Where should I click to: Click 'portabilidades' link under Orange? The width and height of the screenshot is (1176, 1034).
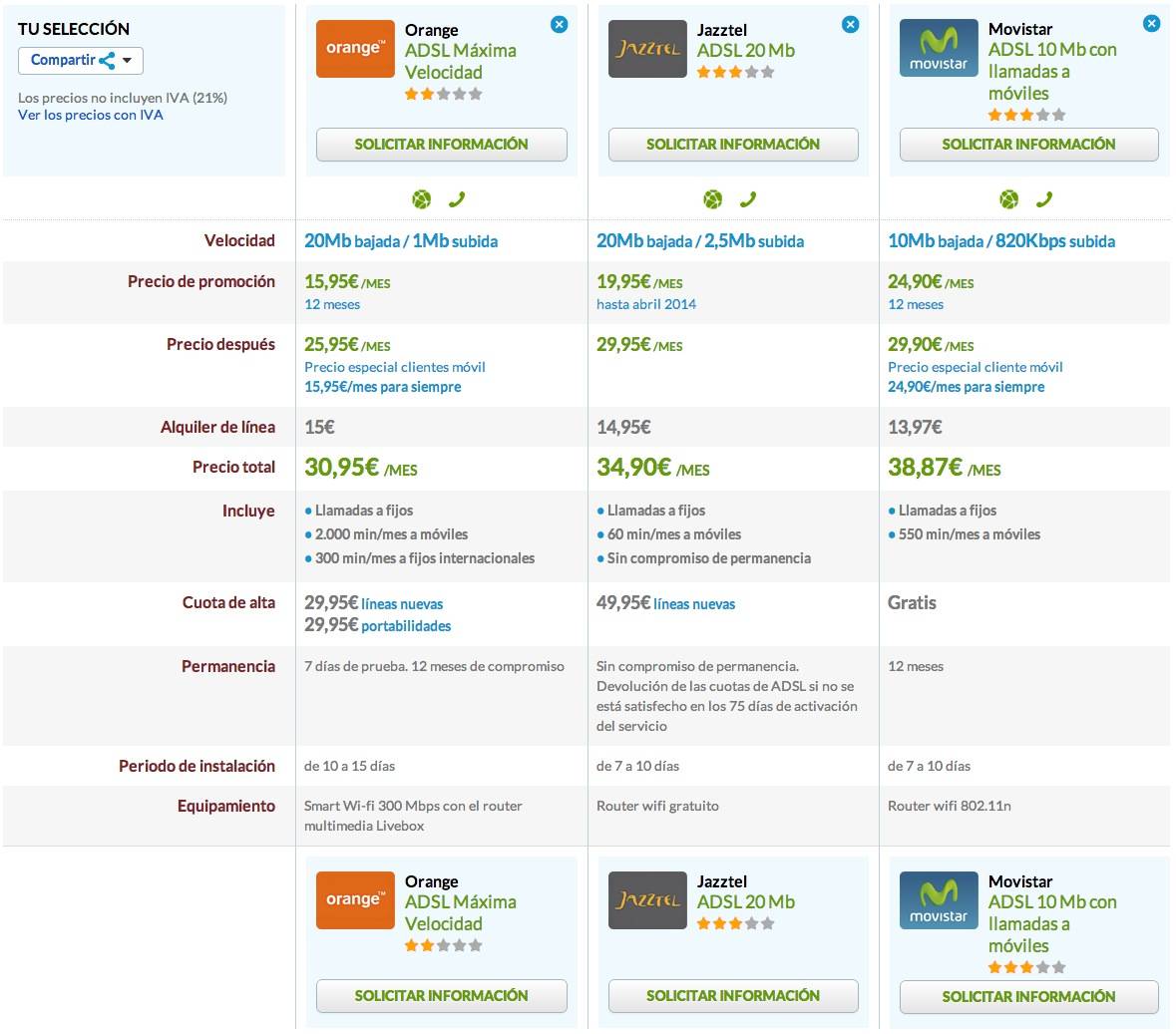point(406,626)
